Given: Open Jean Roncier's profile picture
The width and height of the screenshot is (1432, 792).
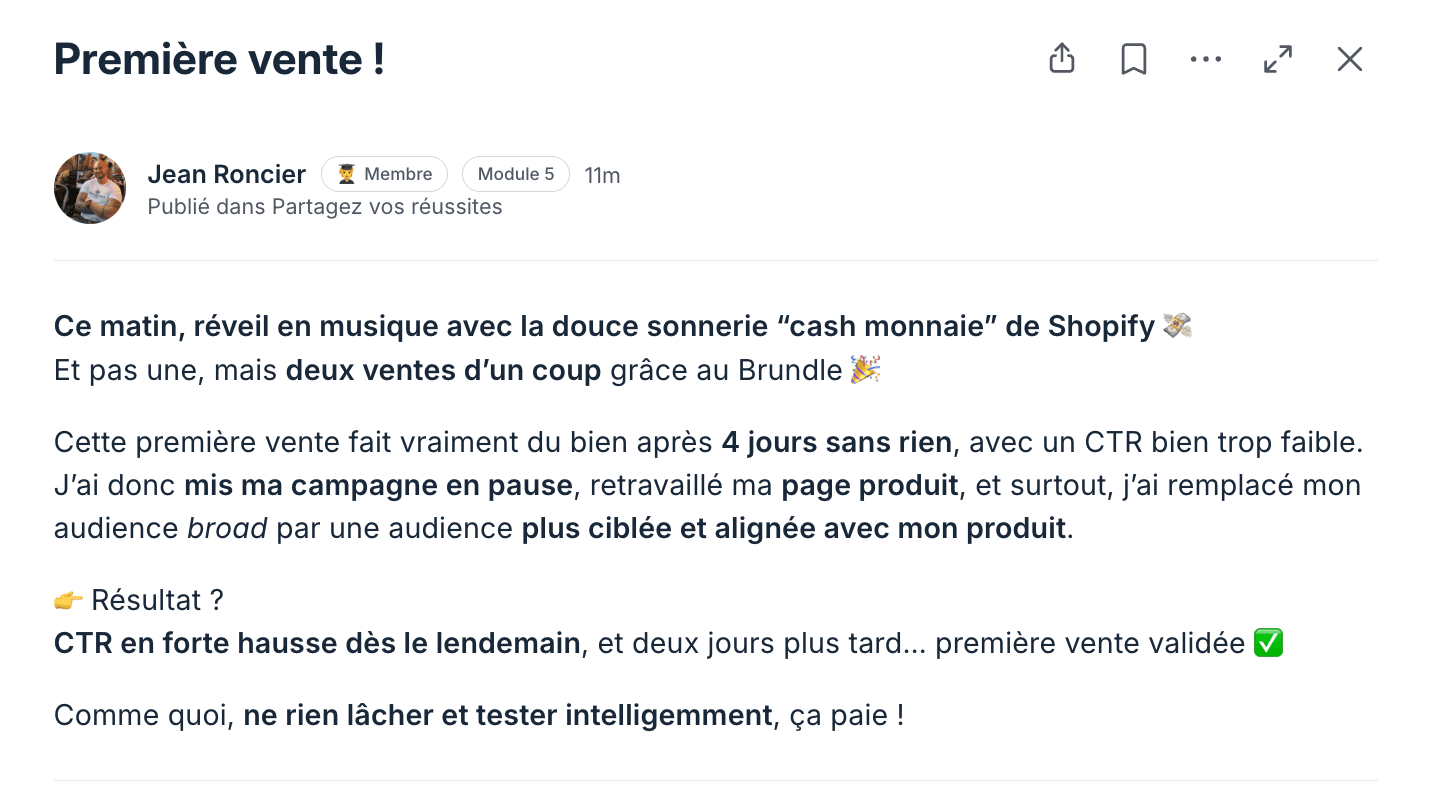Looking at the screenshot, I should tap(90, 188).
